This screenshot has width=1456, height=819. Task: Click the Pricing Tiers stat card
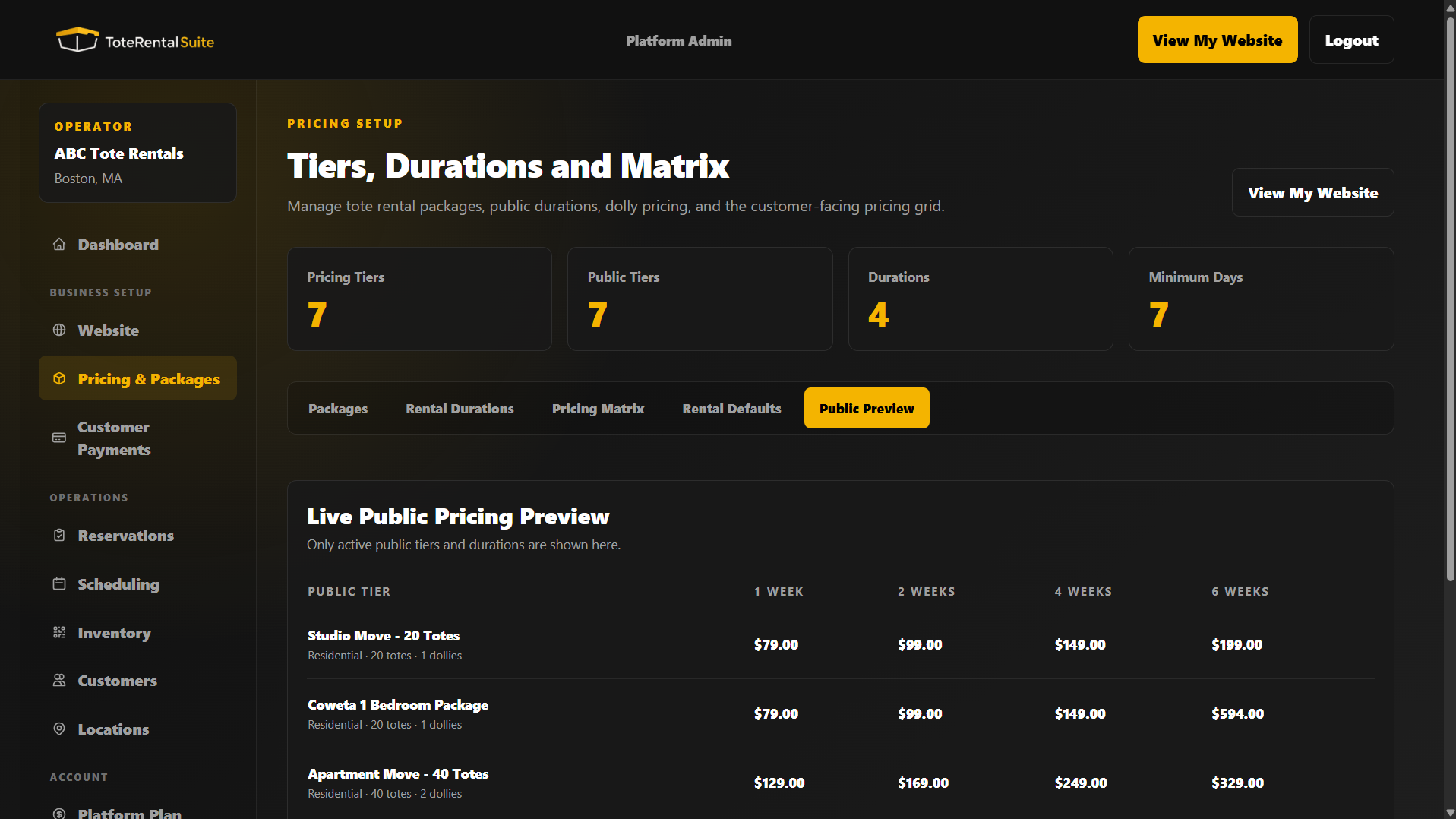tap(419, 299)
